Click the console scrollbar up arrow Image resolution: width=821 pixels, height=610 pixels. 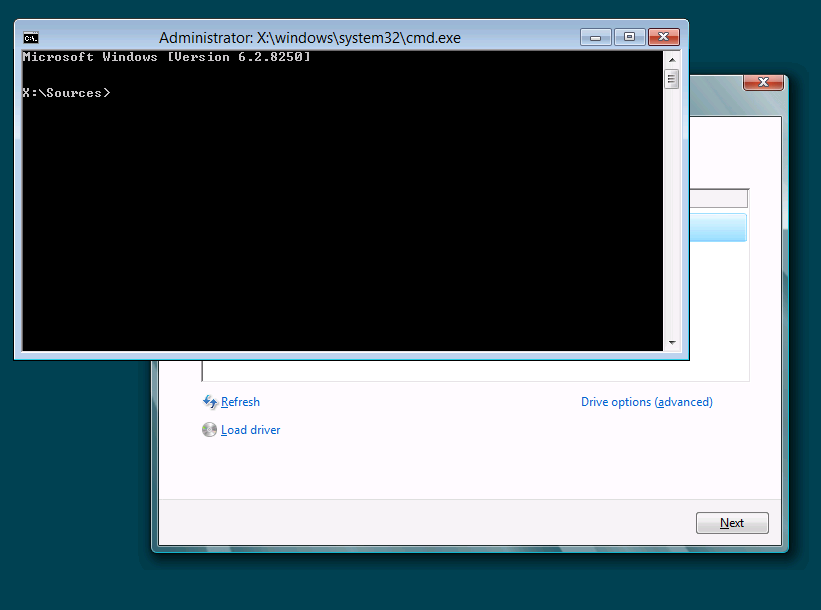[x=671, y=59]
